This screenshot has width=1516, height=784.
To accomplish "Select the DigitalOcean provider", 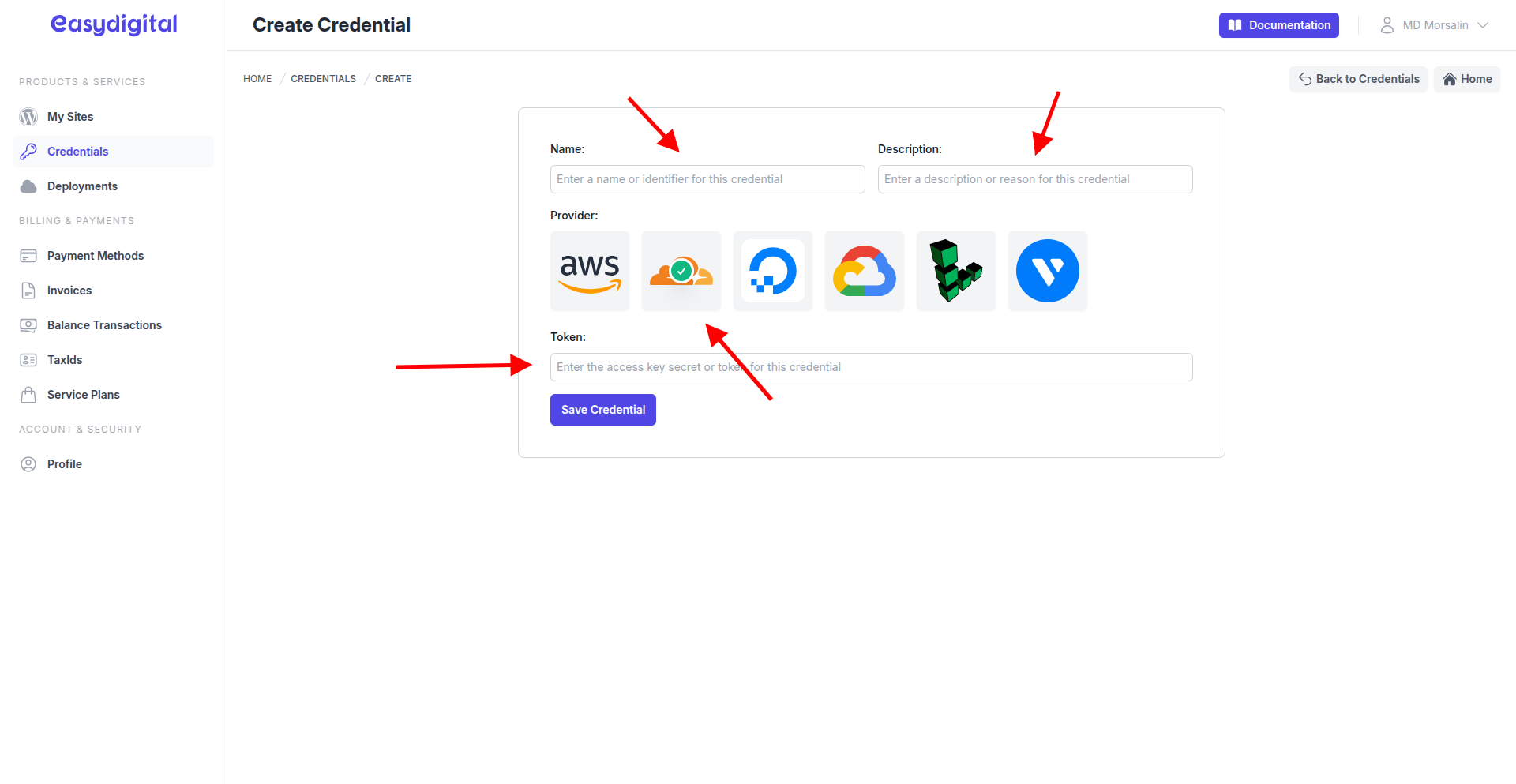I will tap(772, 271).
